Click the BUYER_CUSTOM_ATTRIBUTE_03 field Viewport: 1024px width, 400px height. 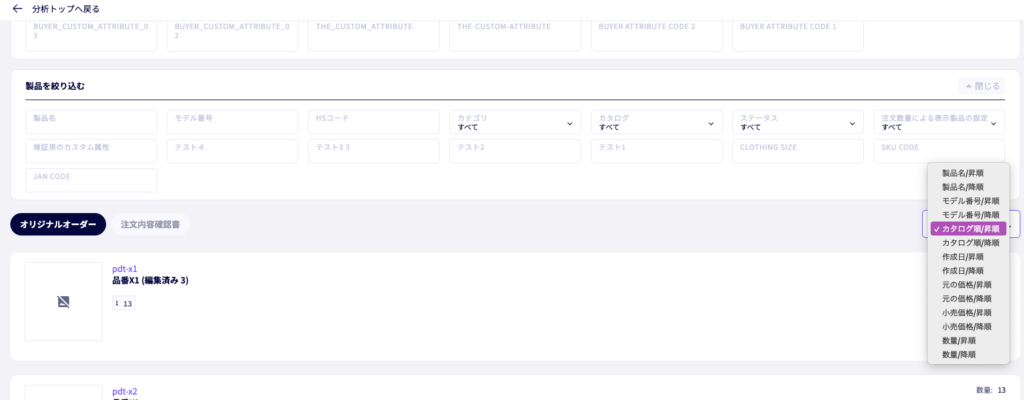(x=91, y=35)
